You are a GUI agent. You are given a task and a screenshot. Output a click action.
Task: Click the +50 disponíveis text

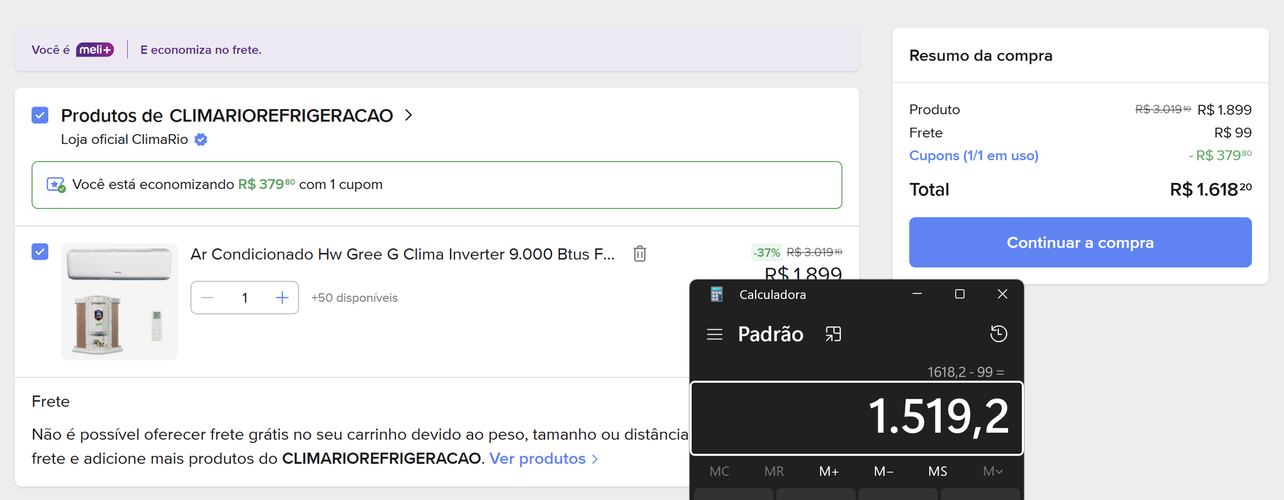point(354,298)
